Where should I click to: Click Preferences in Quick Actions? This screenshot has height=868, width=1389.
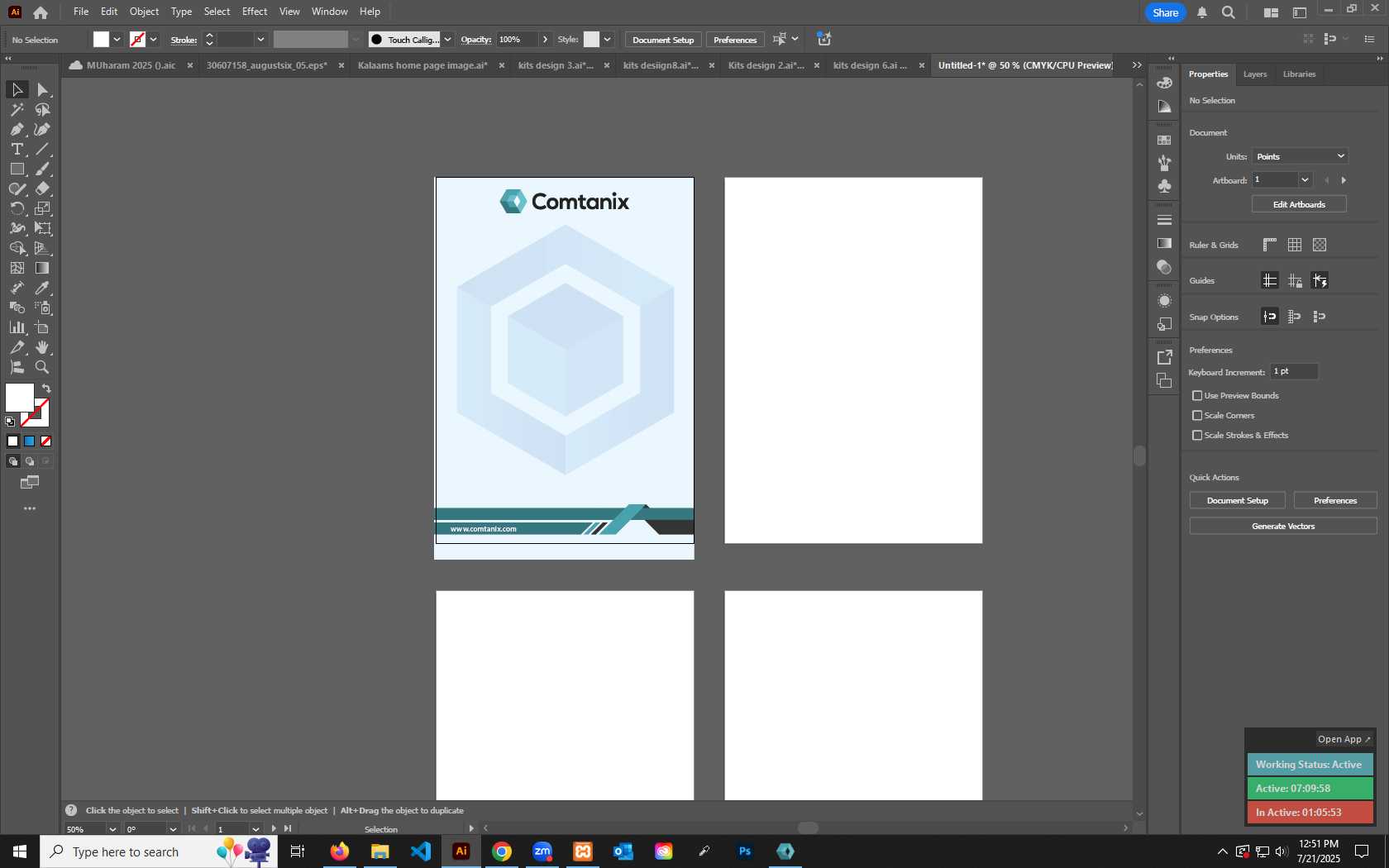(1335, 501)
